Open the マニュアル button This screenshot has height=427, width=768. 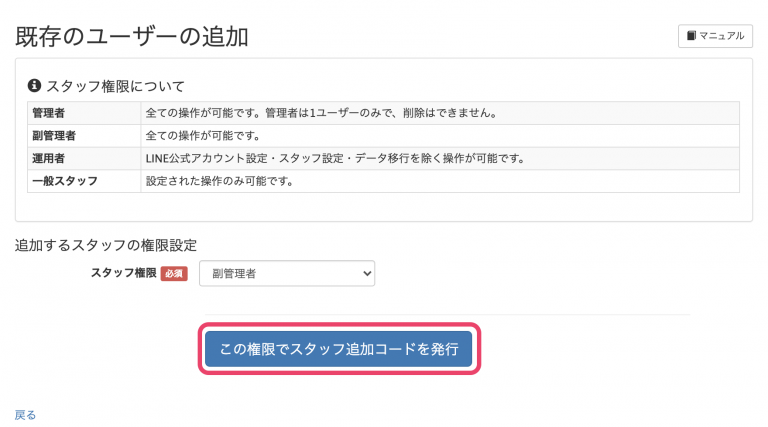(x=715, y=36)
